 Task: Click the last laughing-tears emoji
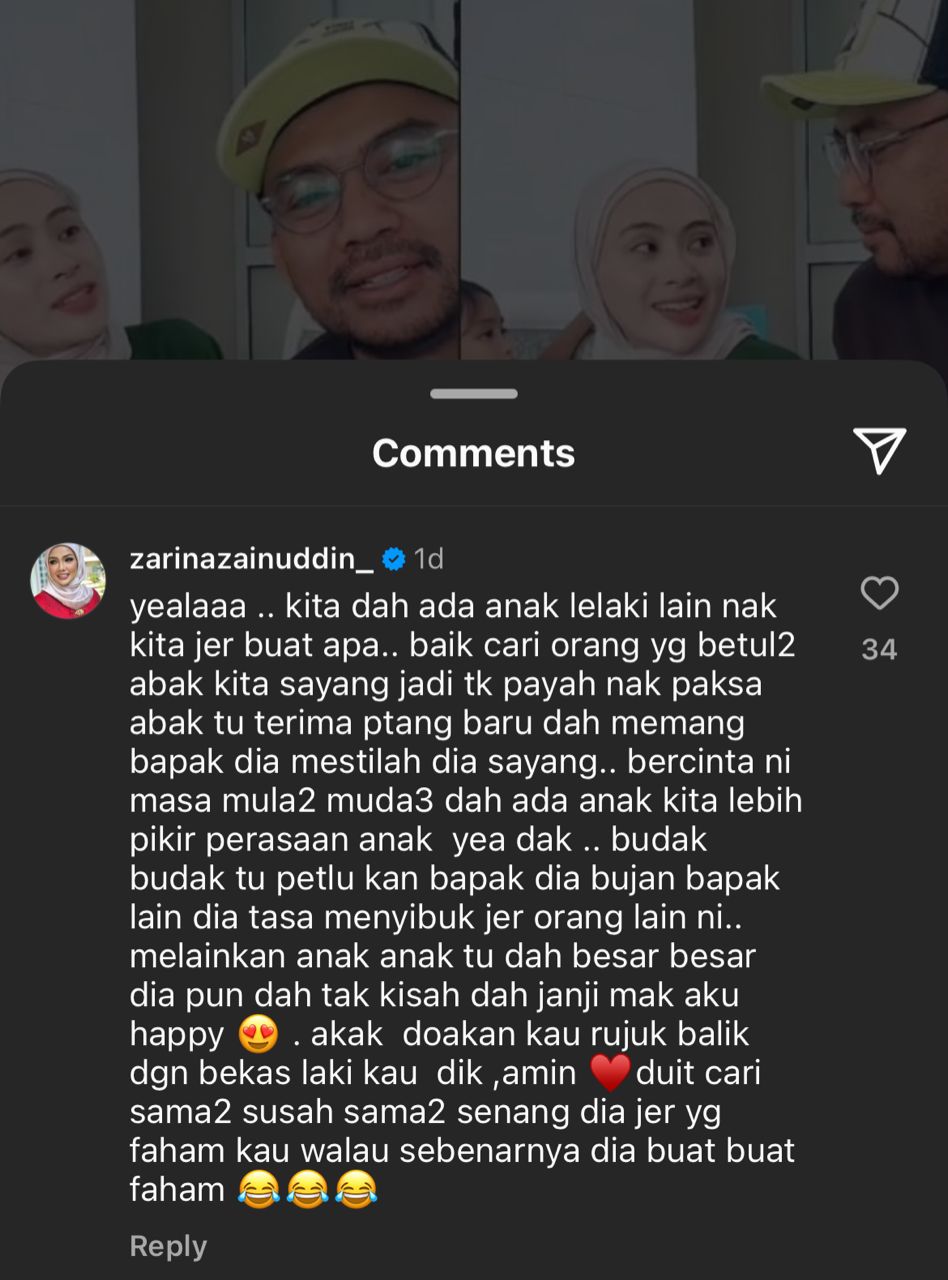coord(356,1190)
